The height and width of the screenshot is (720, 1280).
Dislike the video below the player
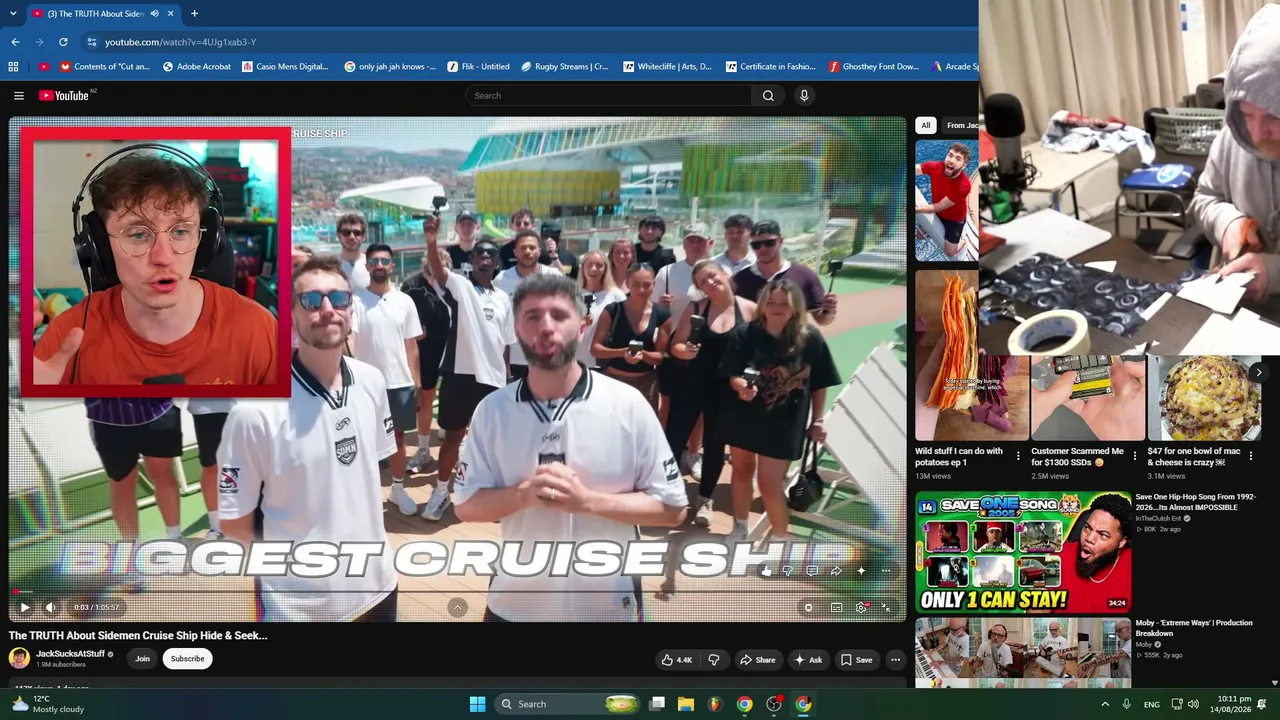pyautogui.click(x=714, y=660)
